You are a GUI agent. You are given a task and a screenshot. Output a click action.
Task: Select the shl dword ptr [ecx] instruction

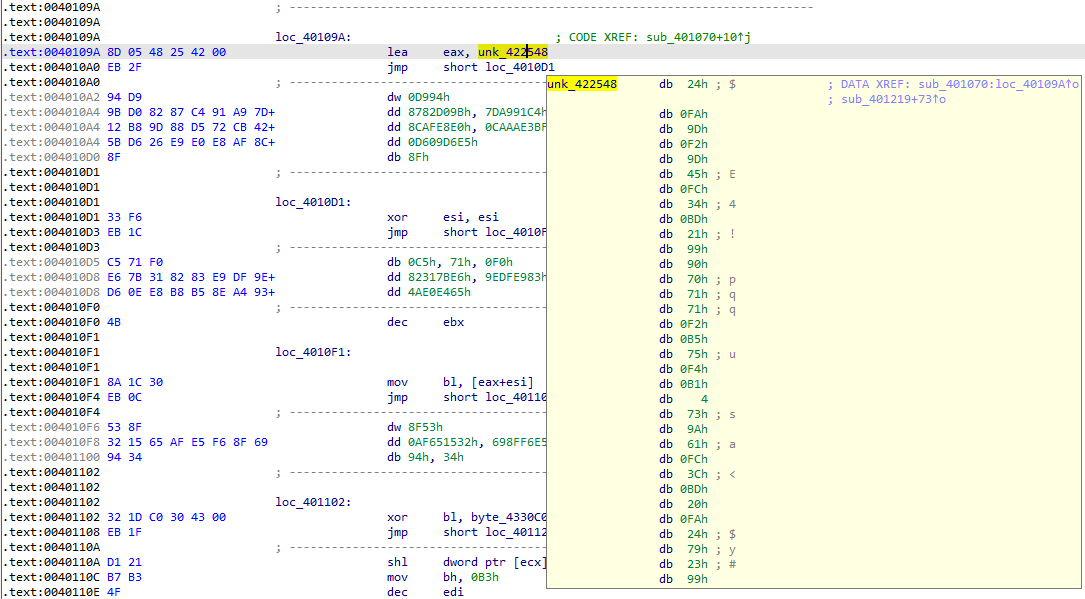click(x=467, y=562)
